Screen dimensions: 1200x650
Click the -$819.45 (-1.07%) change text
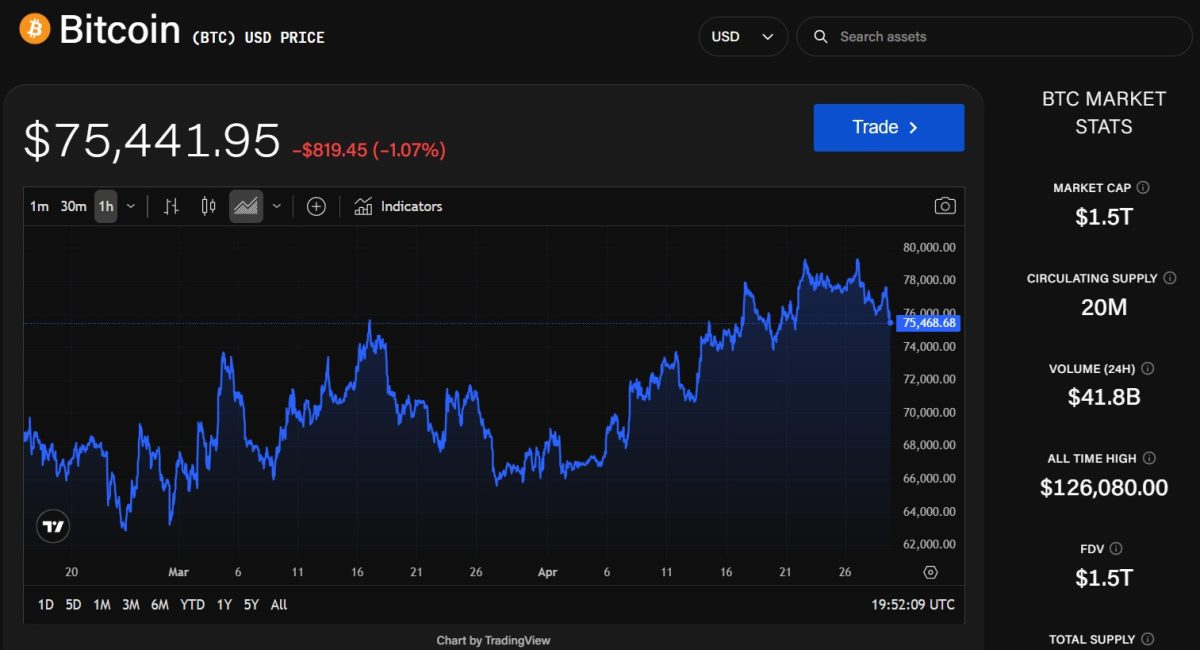point(369,150)
